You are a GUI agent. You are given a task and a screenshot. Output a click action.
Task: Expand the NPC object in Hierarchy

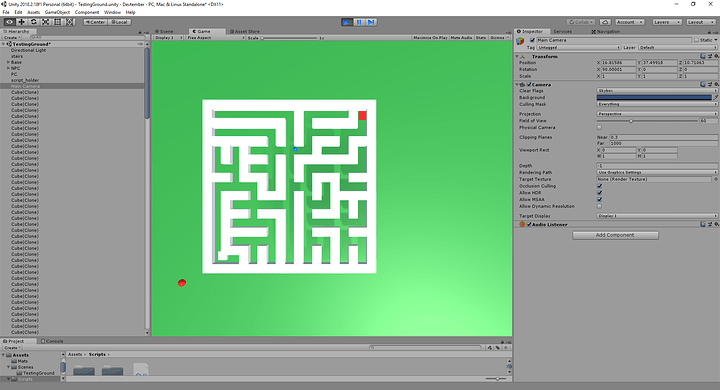coord(8,68)
